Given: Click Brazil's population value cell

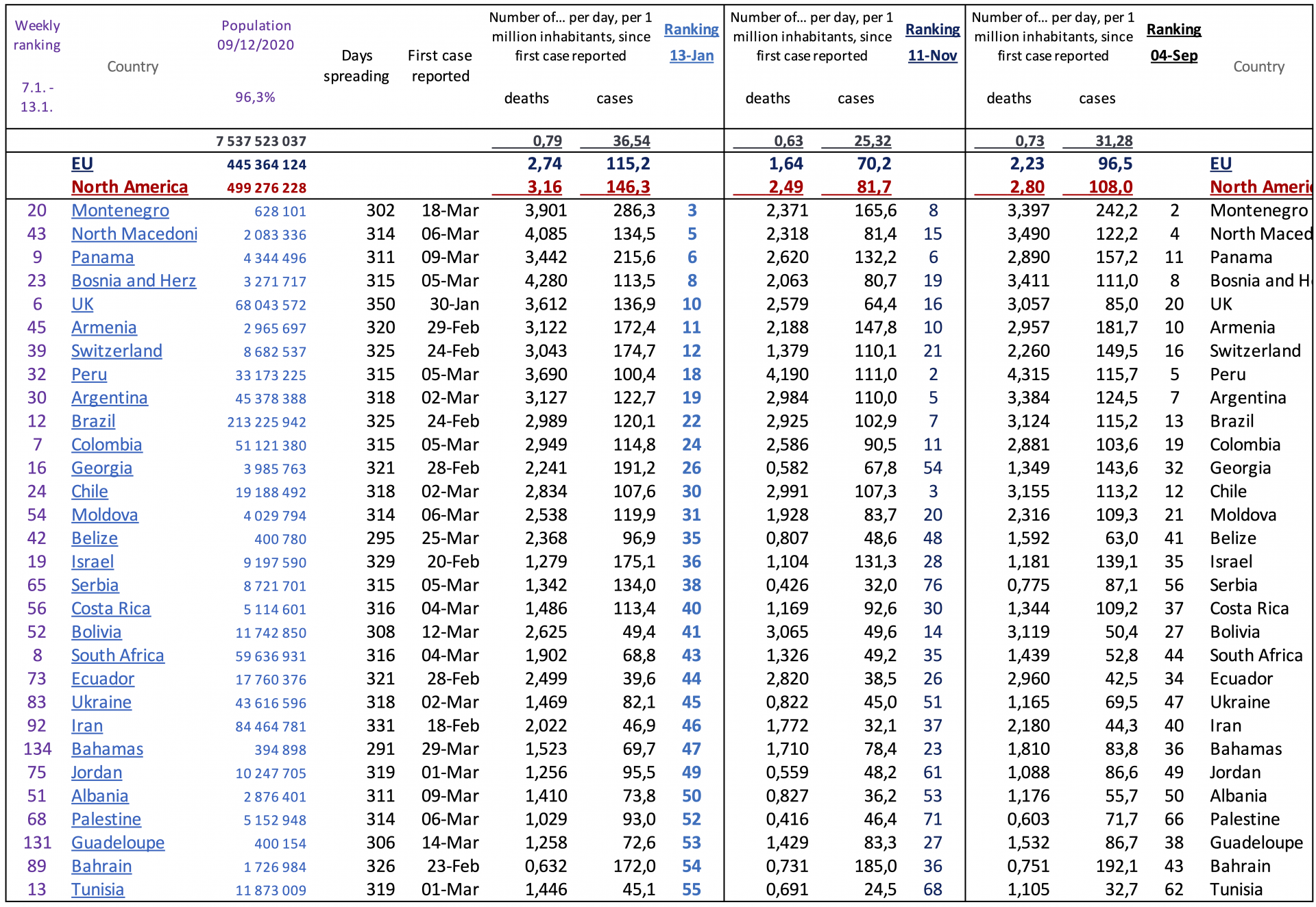Looking at the screenshot, I should coord(267,422).
